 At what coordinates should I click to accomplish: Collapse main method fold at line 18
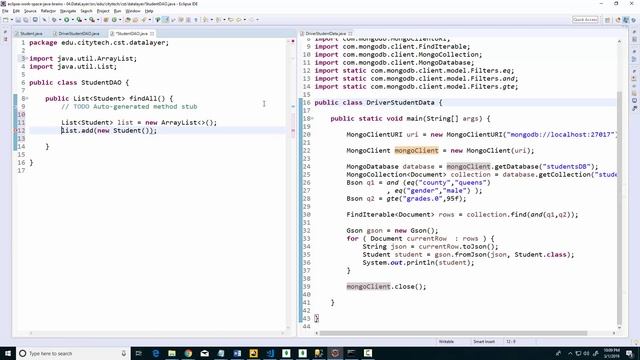click(x=312, y=118)
